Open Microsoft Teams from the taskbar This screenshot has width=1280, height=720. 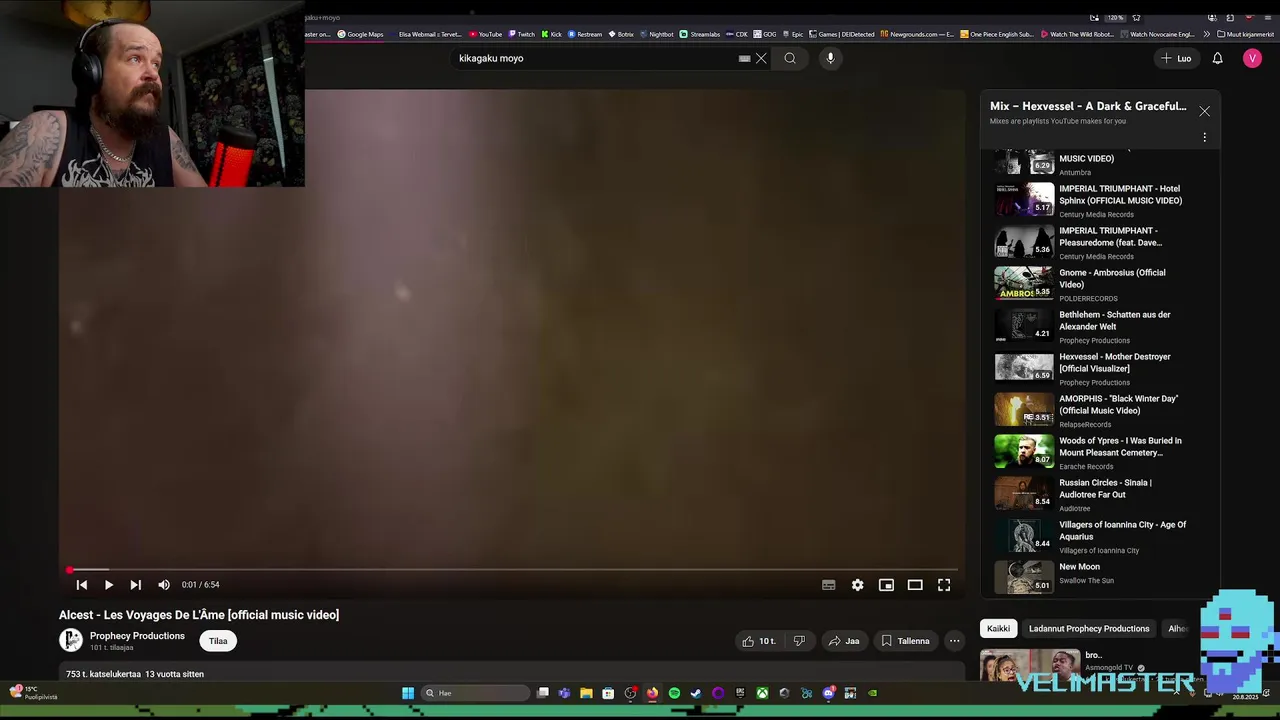click(564, 693)
